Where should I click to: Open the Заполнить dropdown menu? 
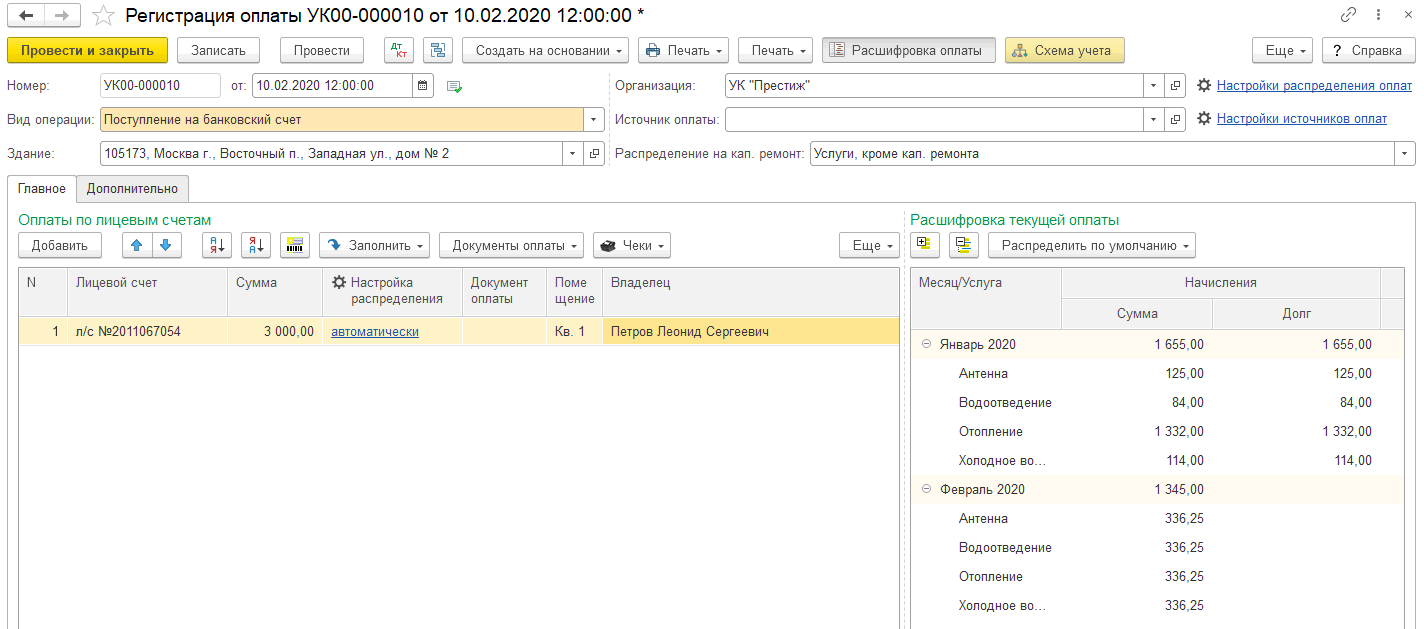(374, 245)
